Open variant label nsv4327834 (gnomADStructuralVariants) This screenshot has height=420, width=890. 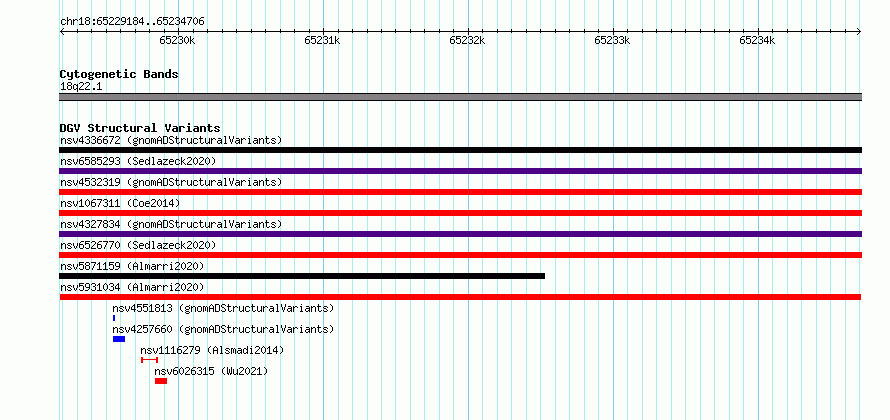171,224
